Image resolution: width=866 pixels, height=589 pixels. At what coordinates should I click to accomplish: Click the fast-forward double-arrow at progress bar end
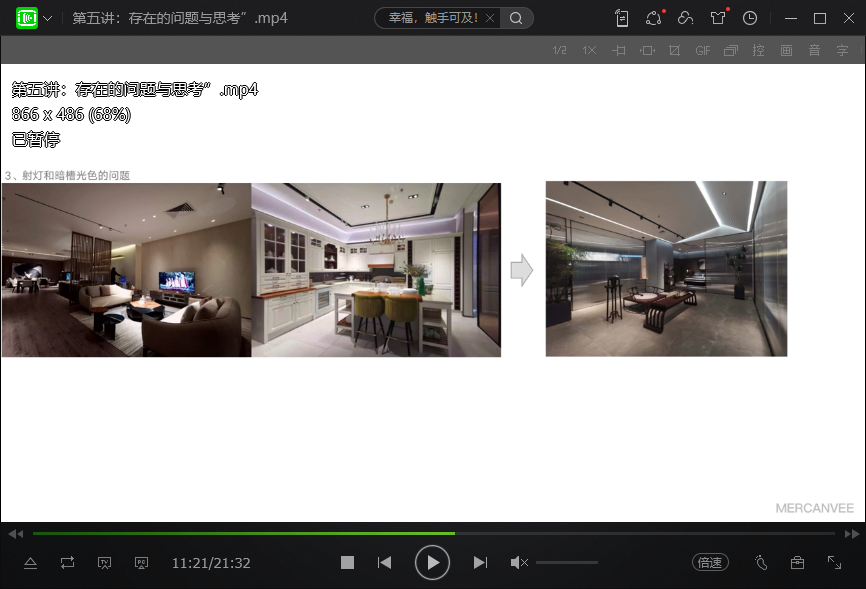[x=852, y=534]
